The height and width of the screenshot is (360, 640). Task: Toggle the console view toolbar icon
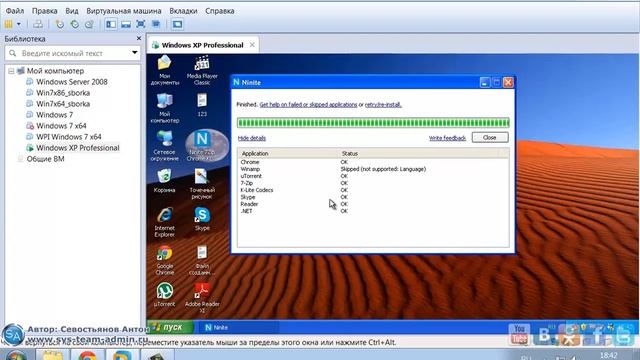click(177, 24)
